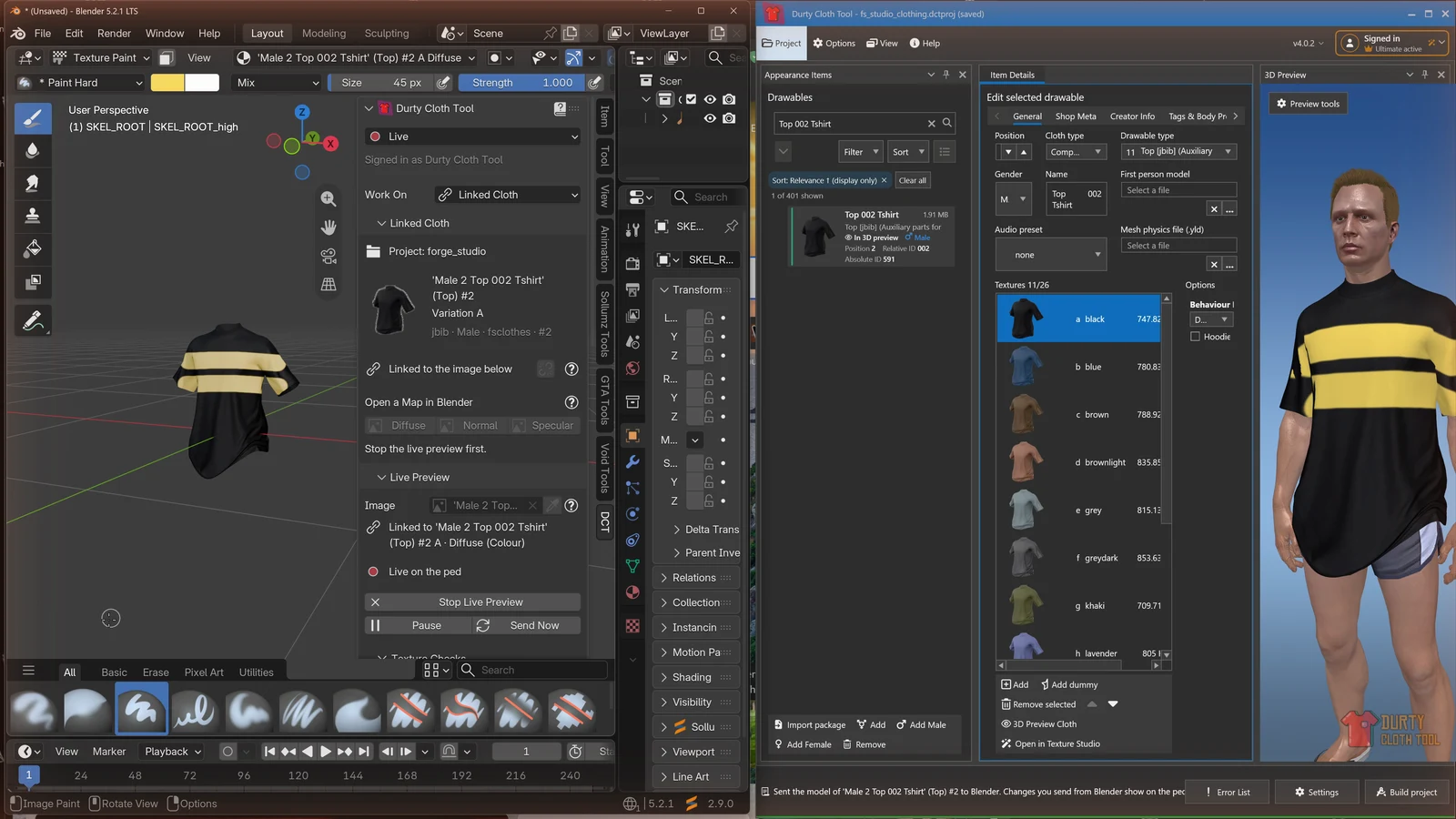Click list view icon next to Sort in Durty
The width and height of the screenshot is (1456, 819).
(945, 152)
